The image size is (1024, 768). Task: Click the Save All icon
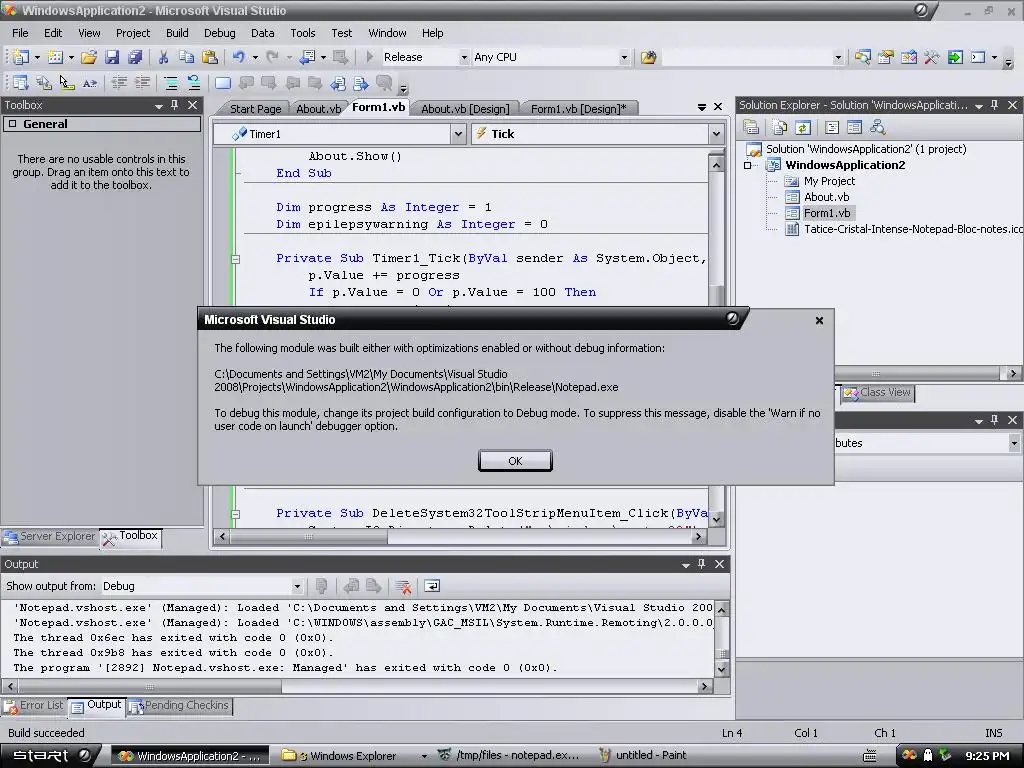point(135,57)
